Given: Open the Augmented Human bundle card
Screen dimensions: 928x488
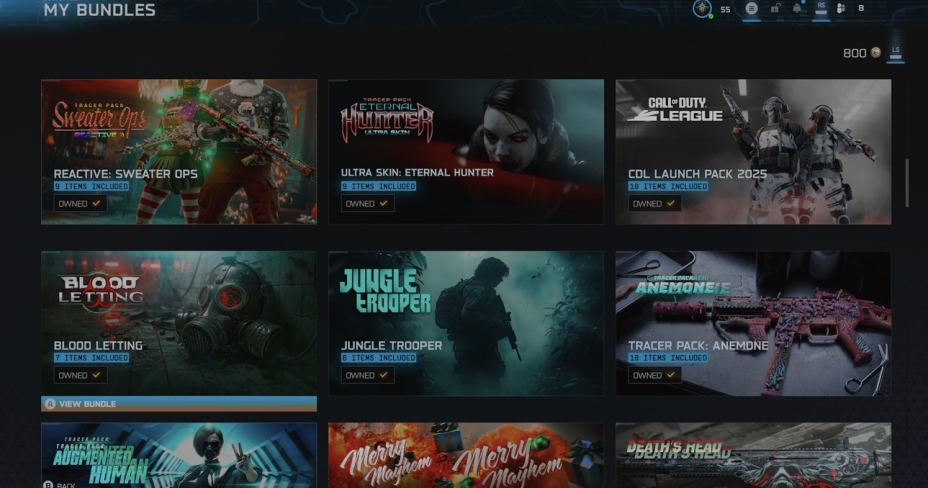Looking at the screenshot, I should pyautogui.click(x=179, y=455).
